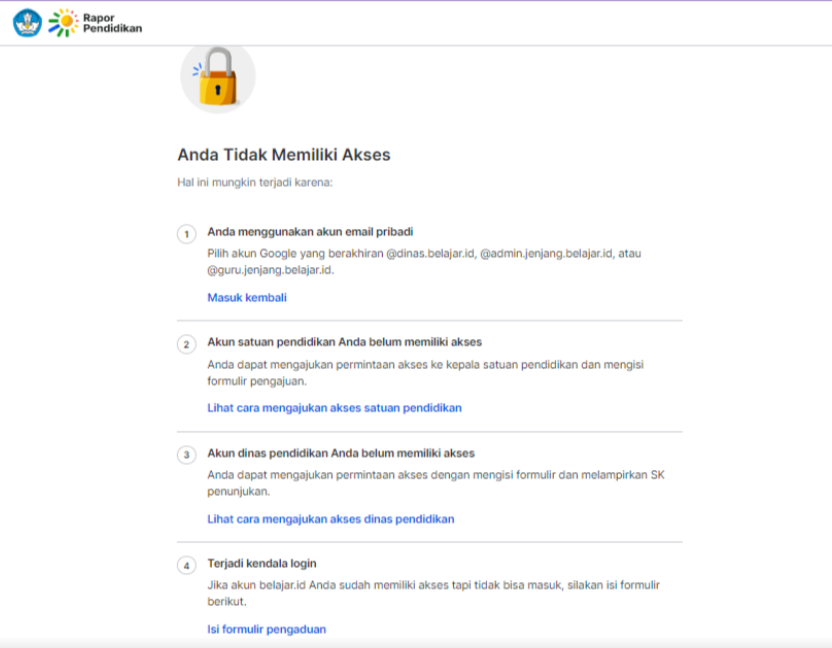Click the numbered circle 4 icon
The height and width of the screenshot is (648, 832).
(x=186, y=566)
